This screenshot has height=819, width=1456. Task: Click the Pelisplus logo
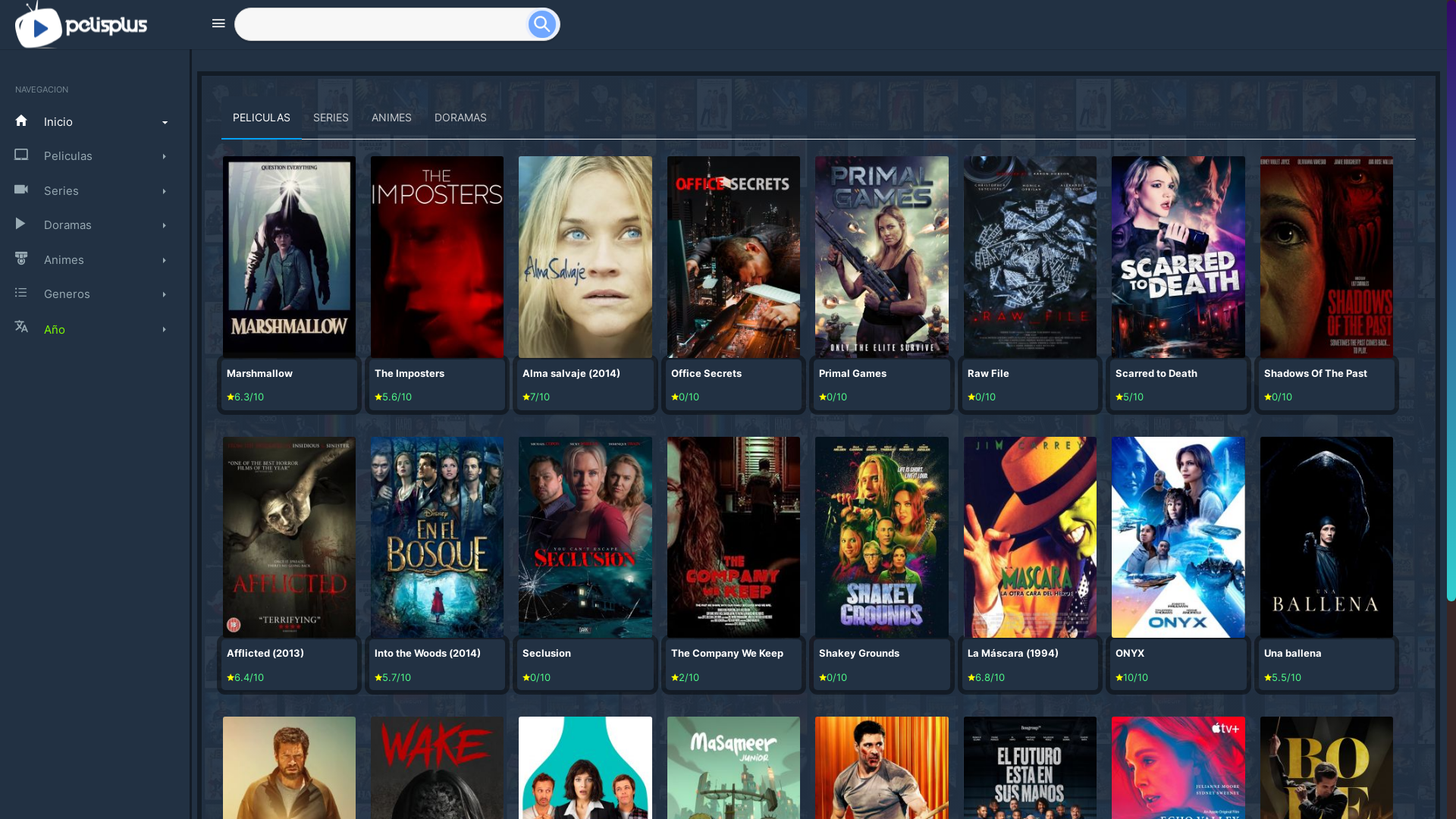[81, 25]
